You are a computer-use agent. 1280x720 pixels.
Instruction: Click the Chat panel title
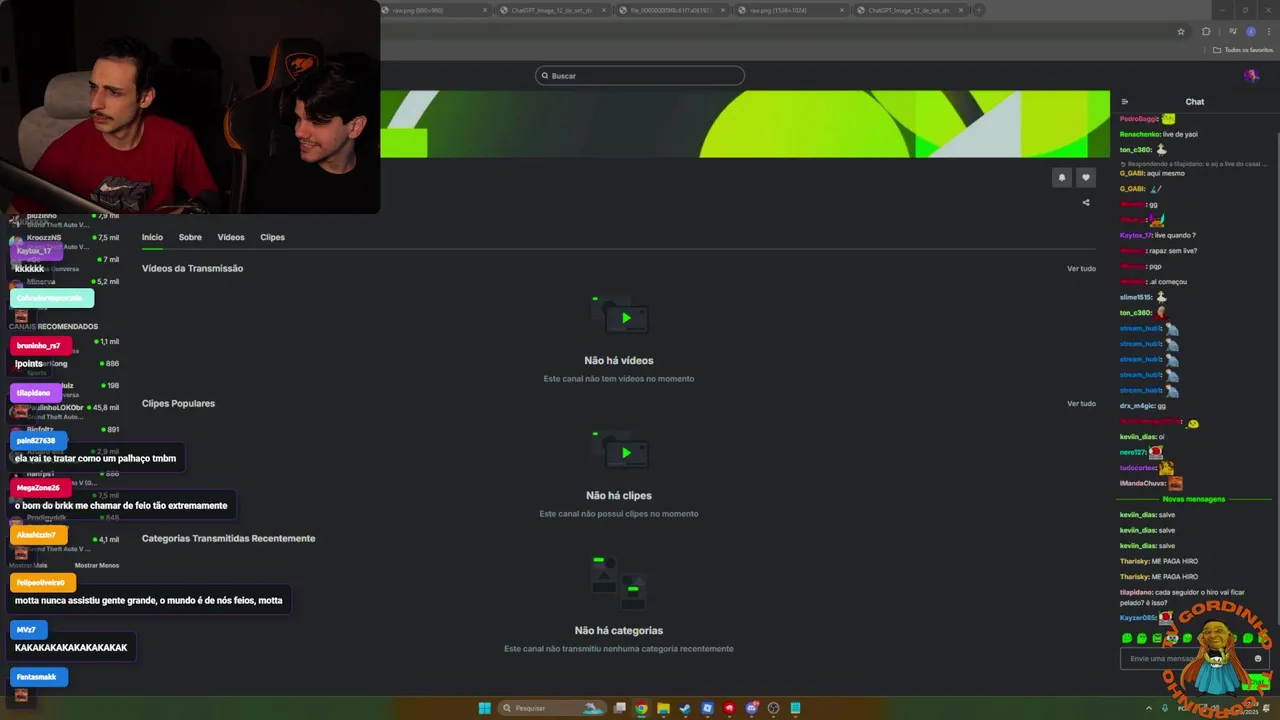[x=1195, y=101]
